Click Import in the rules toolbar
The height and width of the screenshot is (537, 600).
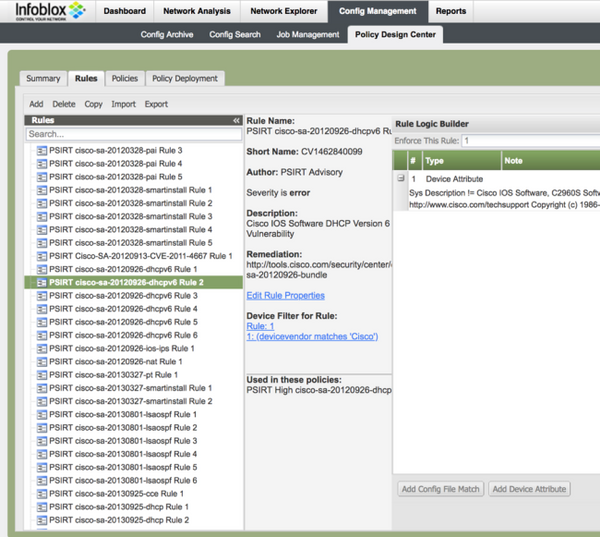[x=123, y=104]
